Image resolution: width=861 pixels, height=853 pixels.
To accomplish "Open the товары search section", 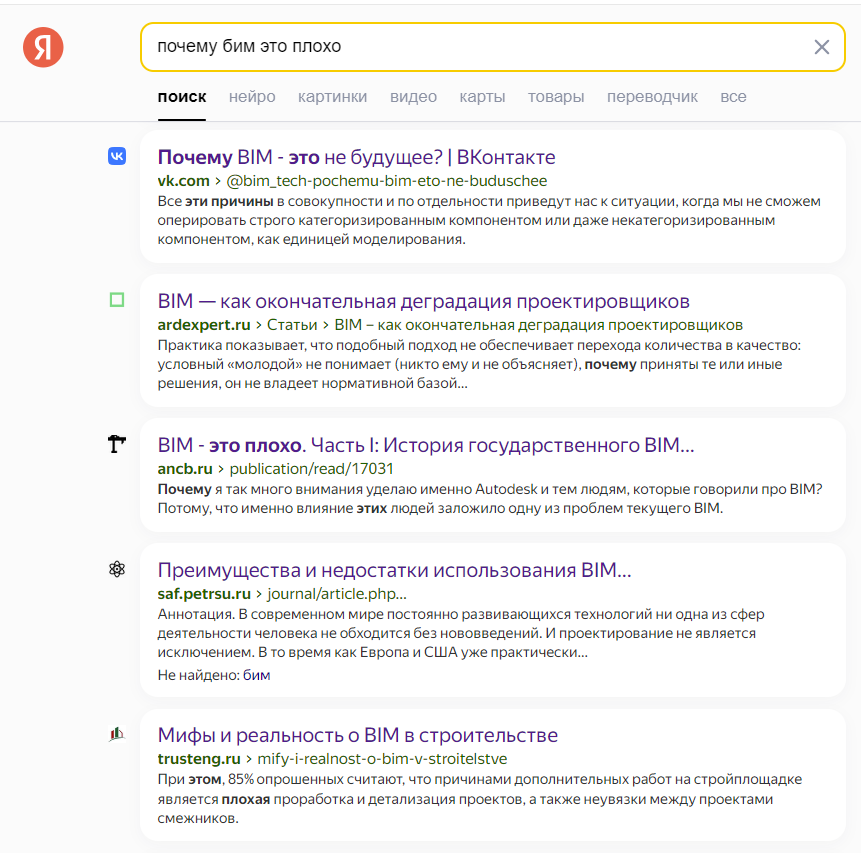I will 555,96.
